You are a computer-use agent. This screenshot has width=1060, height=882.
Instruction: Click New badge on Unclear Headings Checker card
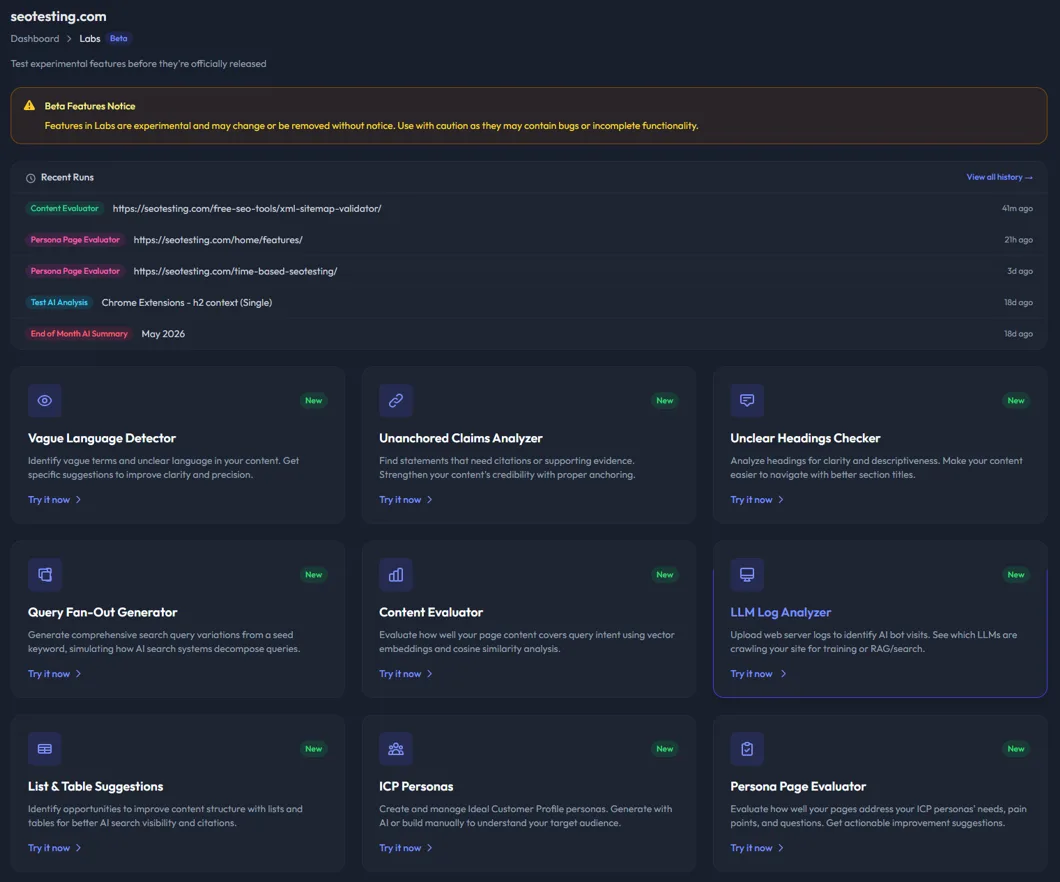pos(1016,401)
